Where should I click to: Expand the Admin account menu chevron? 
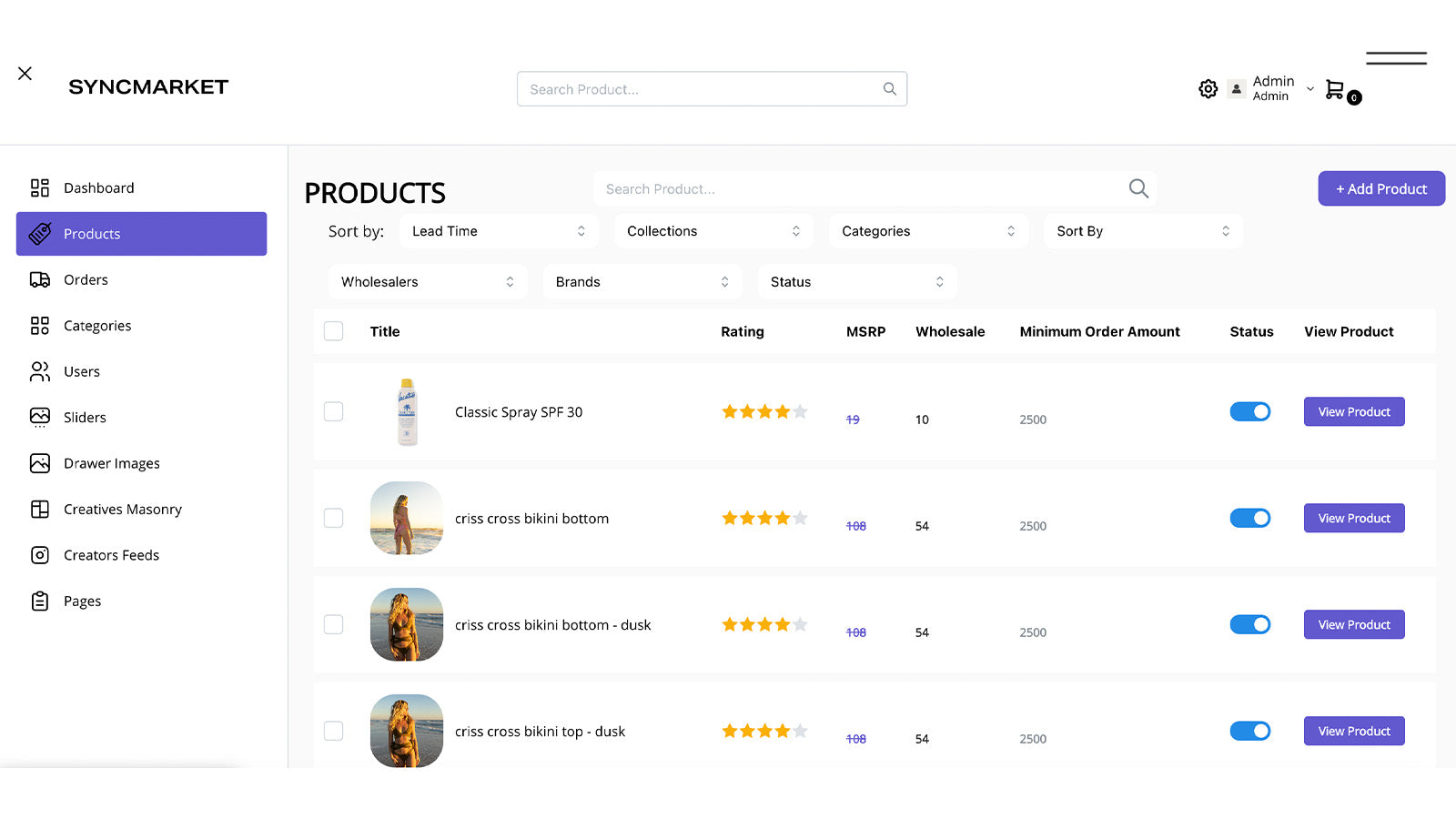1310,89
